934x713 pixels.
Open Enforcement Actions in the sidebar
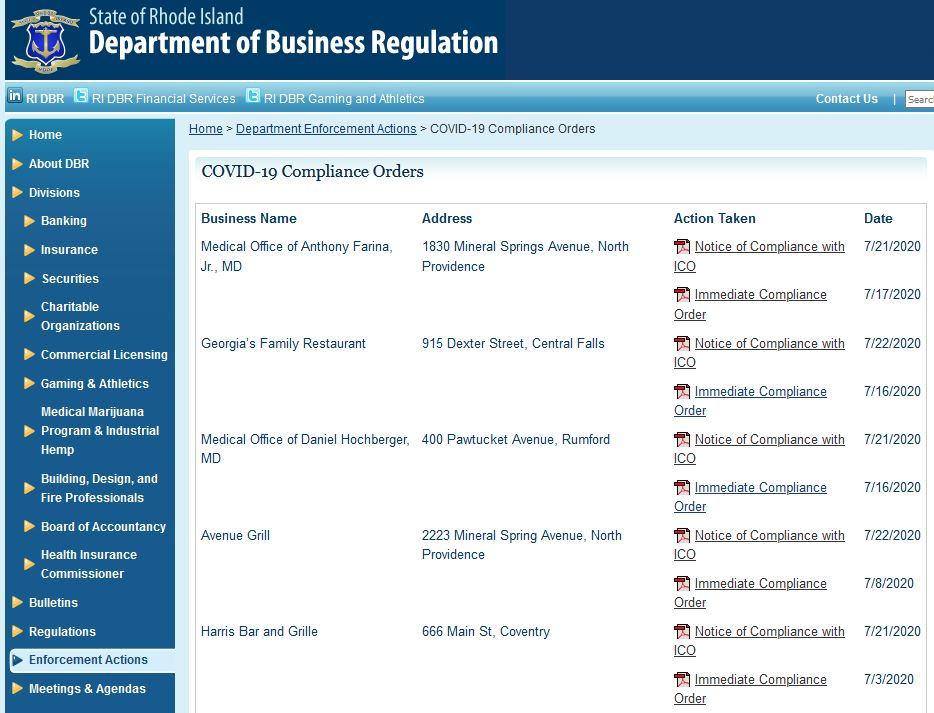pyautogui.click(x=88, y=660)
